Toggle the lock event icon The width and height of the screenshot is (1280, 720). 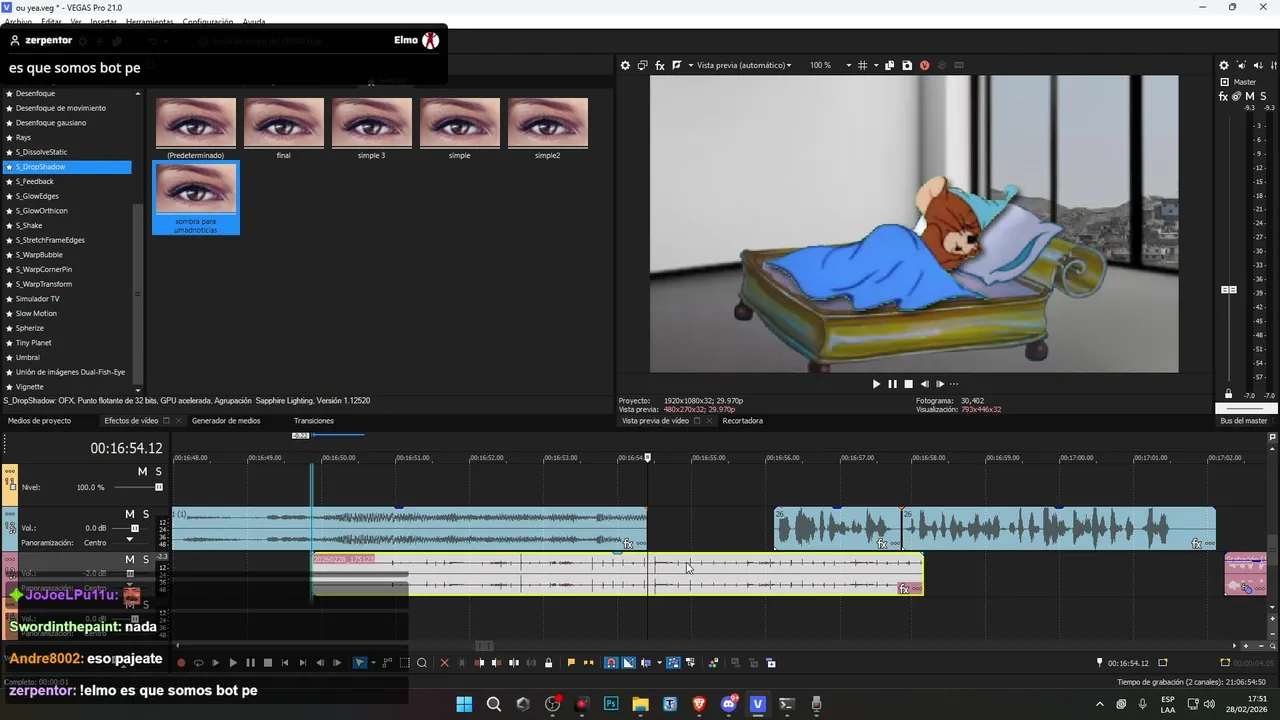pos(548,663)
